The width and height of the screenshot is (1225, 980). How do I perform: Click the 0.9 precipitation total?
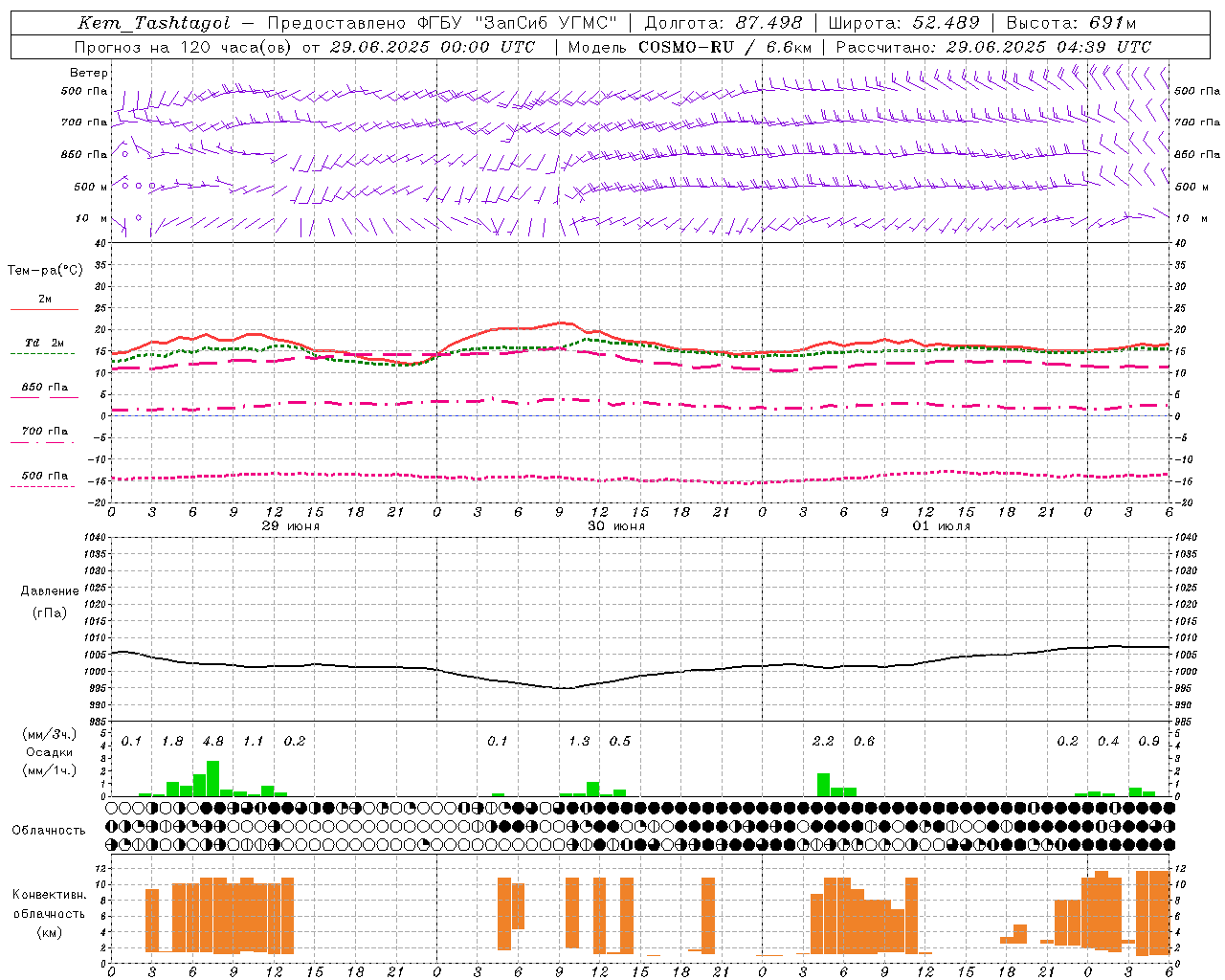point(1149,742)
